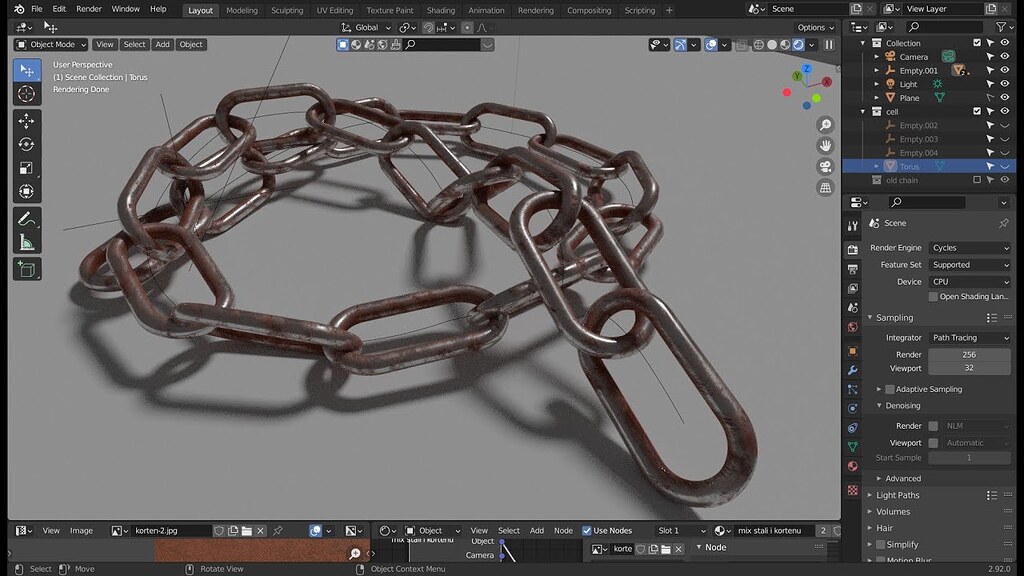The width and height of the screenshot is (1024, 576).
Task: Click the Render samples 256 field
Action: [969, 355]
